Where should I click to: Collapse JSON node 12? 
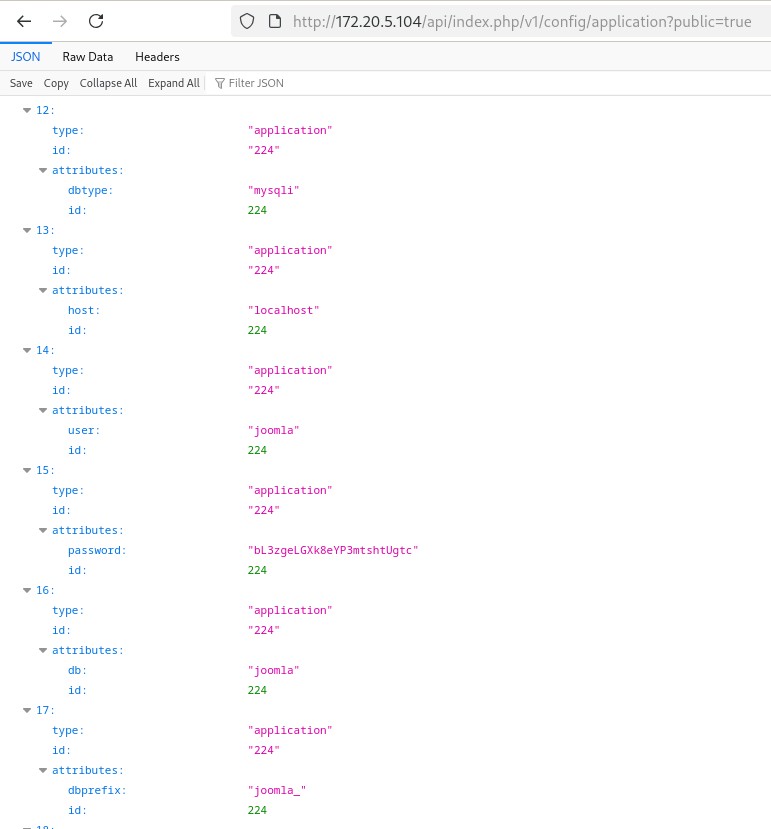coord(27,110)
